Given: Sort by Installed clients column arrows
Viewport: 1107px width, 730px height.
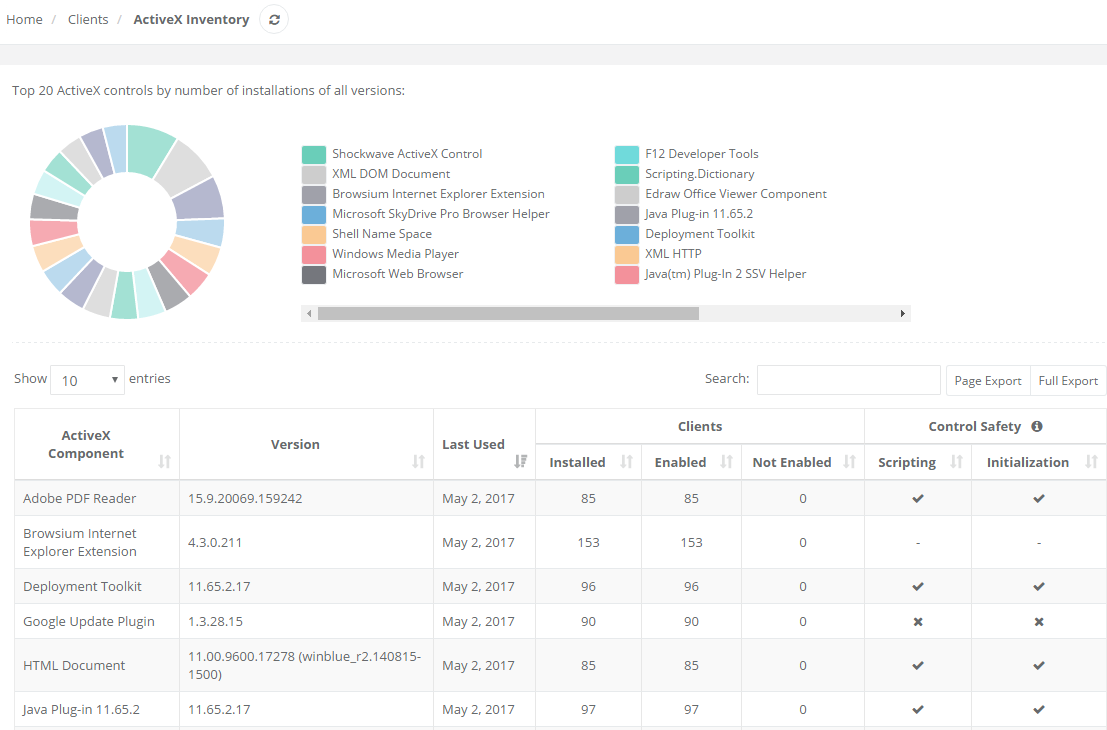Looking at the screenshot, I should [x=627, y=462].
